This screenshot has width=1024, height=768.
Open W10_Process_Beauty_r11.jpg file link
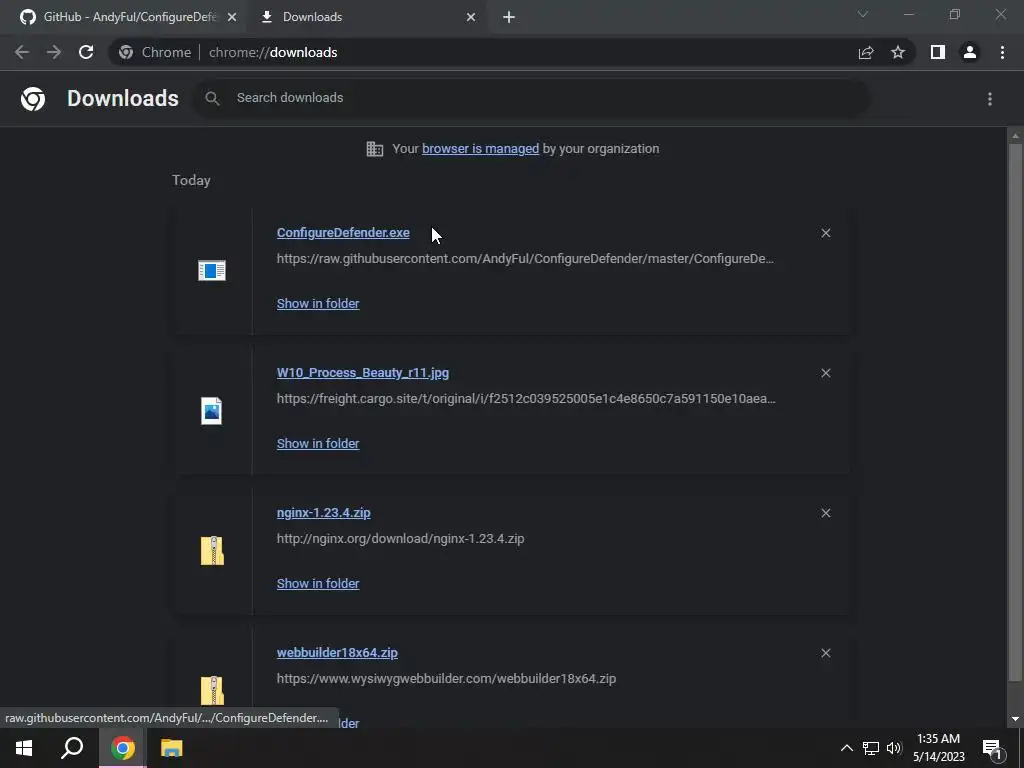tap(362, 373)
